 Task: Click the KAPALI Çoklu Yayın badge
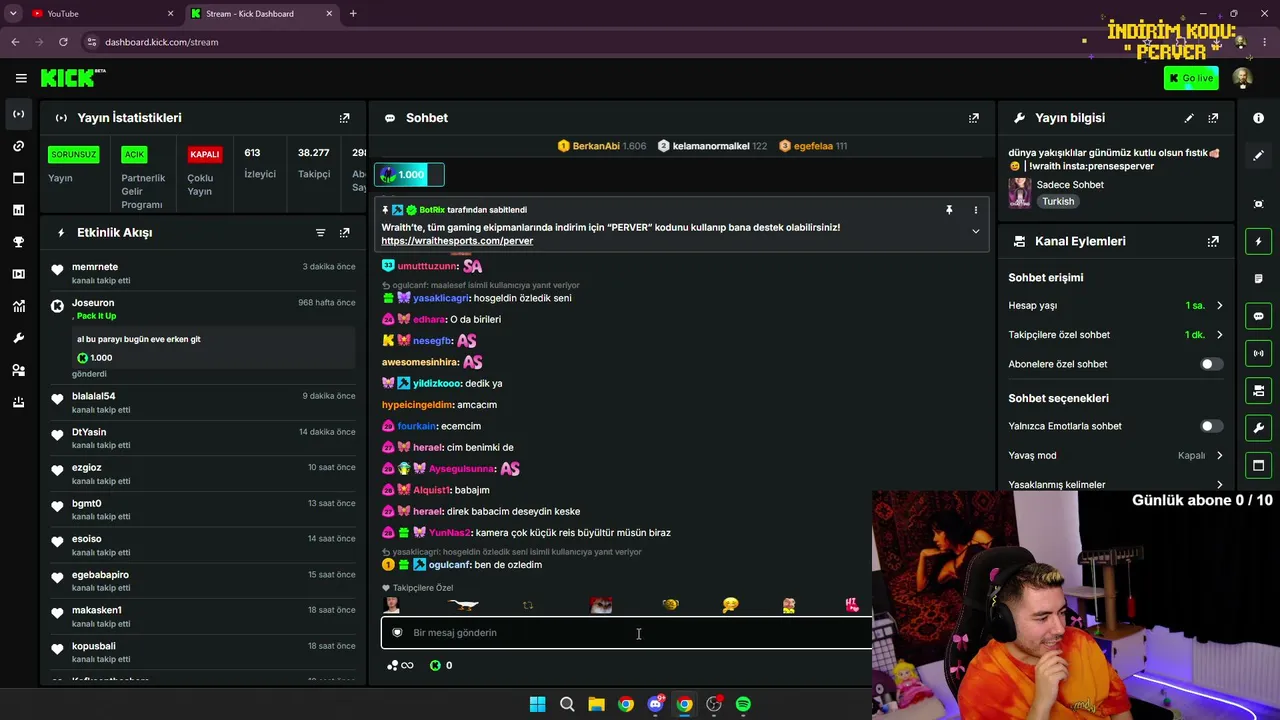pyautogui.click(x=205, y=154)
